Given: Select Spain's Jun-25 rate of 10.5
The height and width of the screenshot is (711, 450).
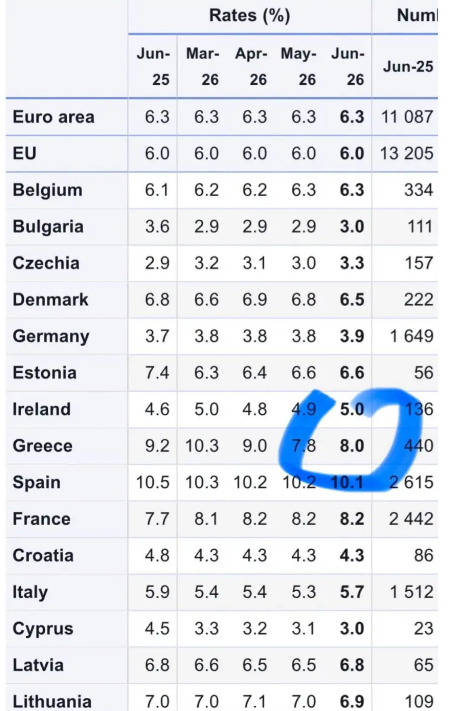Looking at the screenshot, I should tap(153, 482).
